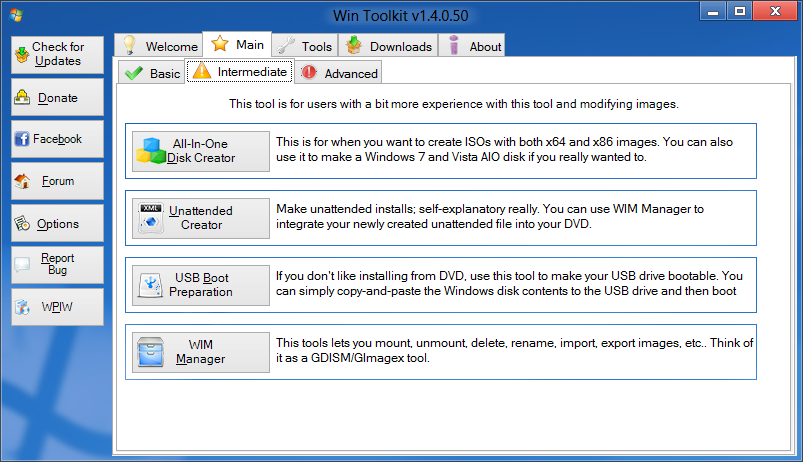Click the Facebook logo icon
Viewport: 804px width, 462px height.
pyautogui.click(x=22, y=138)
